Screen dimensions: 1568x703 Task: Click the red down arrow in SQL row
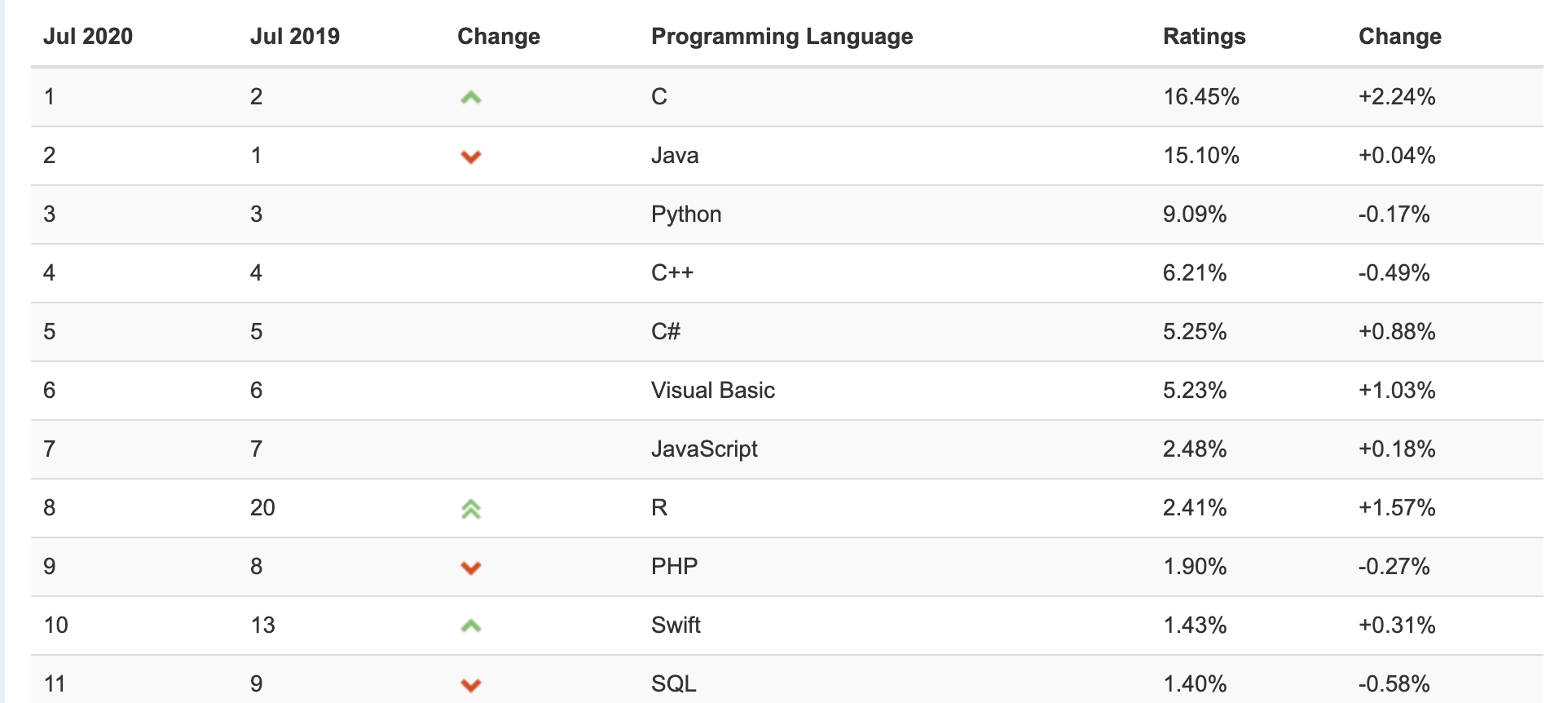471,685
